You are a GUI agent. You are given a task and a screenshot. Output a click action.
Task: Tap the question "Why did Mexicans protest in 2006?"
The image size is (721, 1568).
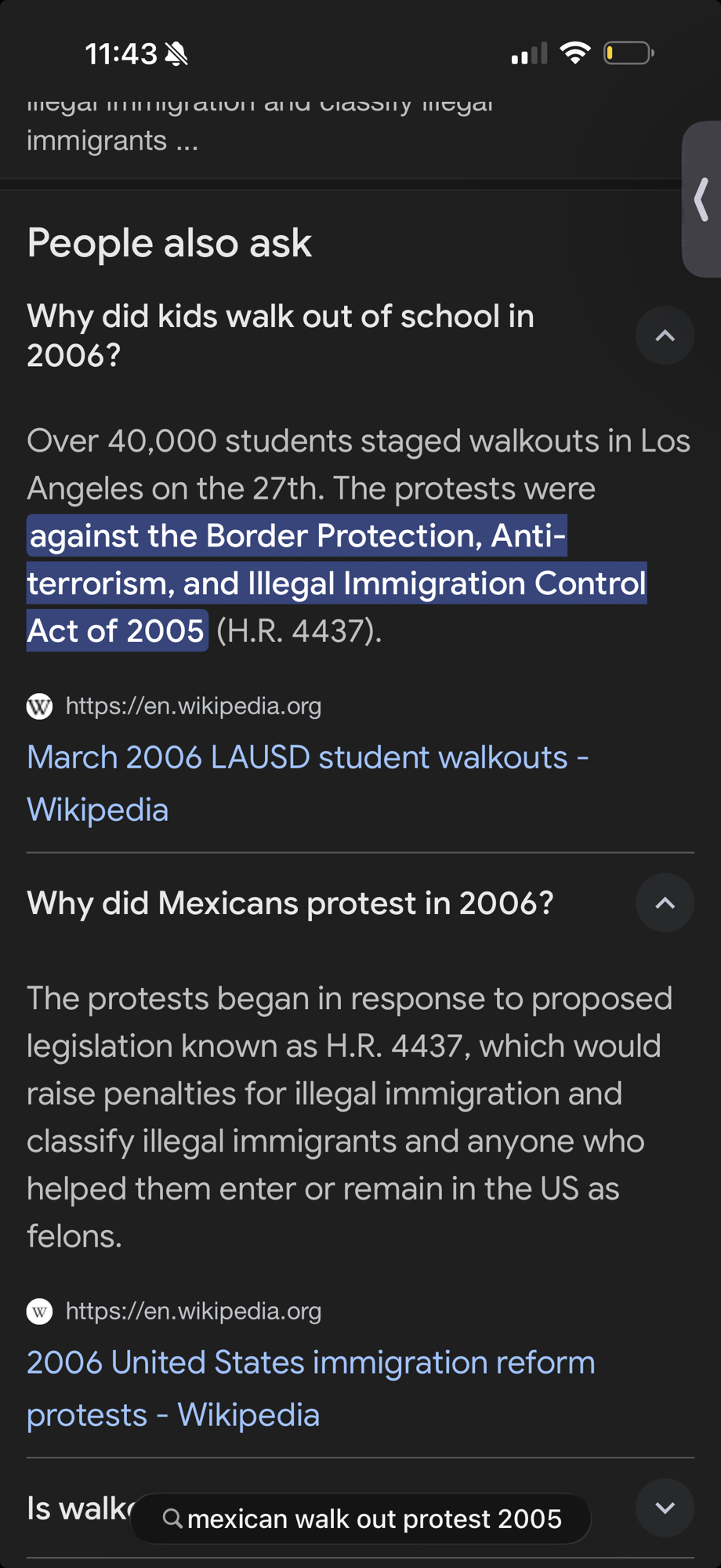[x=290, y=903]
